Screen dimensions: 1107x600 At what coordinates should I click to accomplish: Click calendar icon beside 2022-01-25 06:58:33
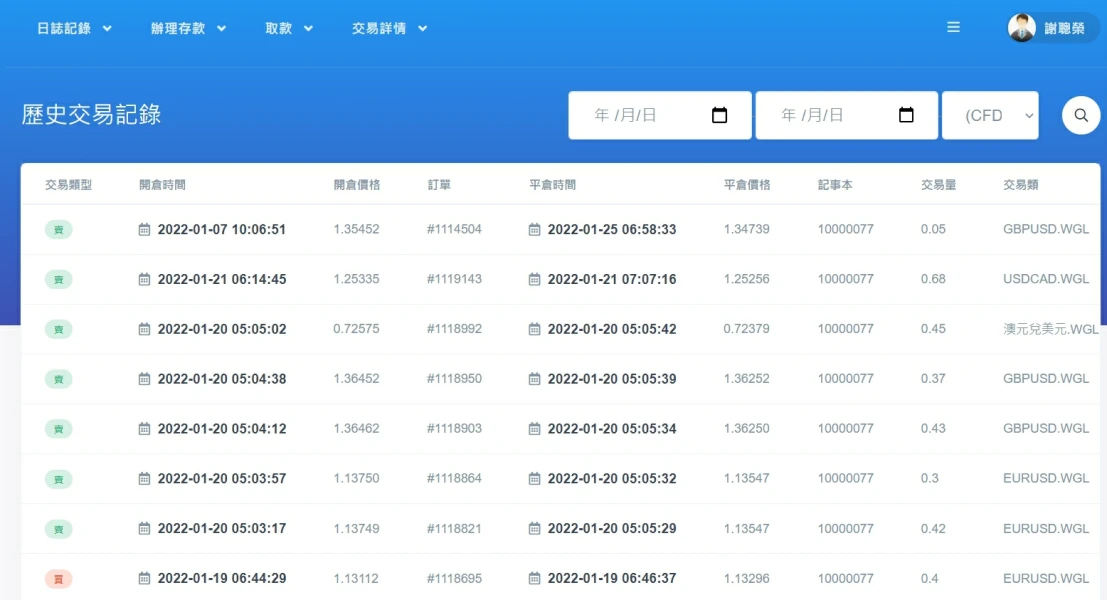tap(535, 229)
